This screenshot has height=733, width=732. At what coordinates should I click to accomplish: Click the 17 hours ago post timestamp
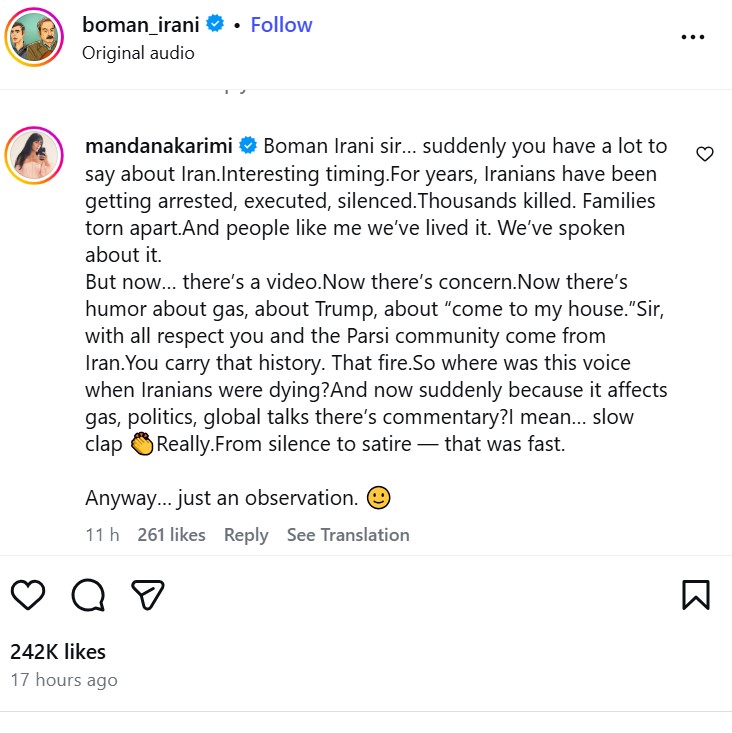click(64, 680)
